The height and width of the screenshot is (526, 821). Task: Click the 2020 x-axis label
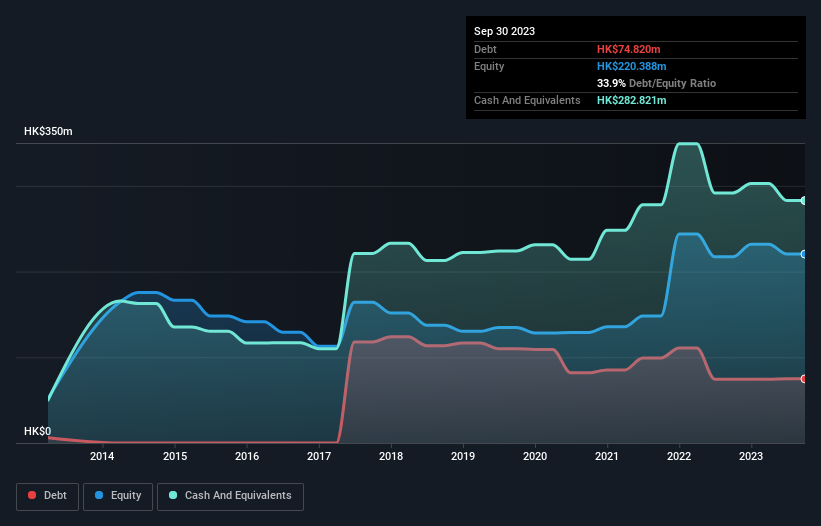point(535,456)
